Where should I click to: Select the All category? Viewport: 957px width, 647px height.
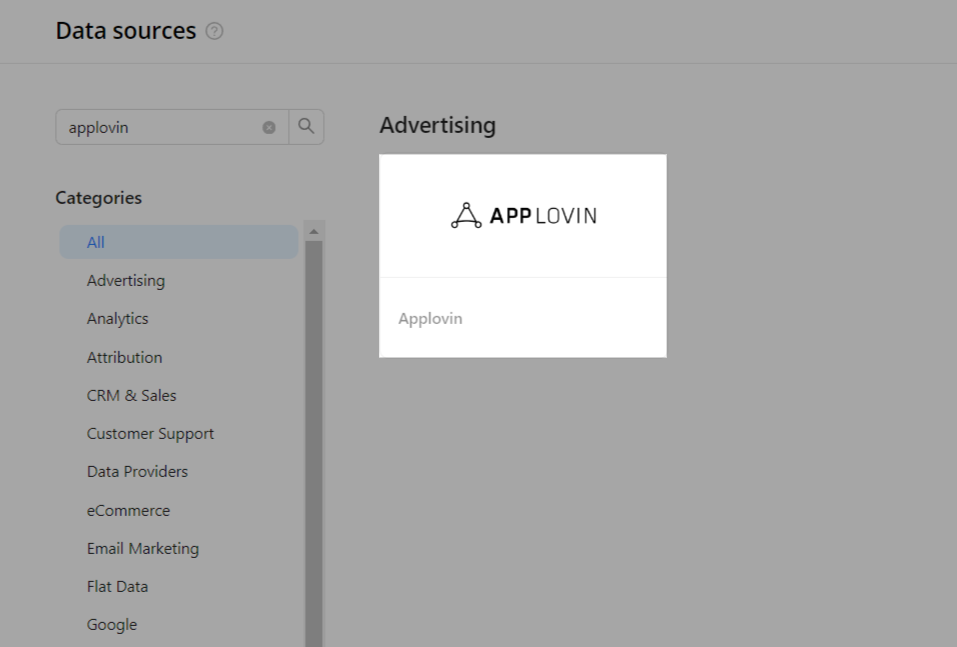179,242
